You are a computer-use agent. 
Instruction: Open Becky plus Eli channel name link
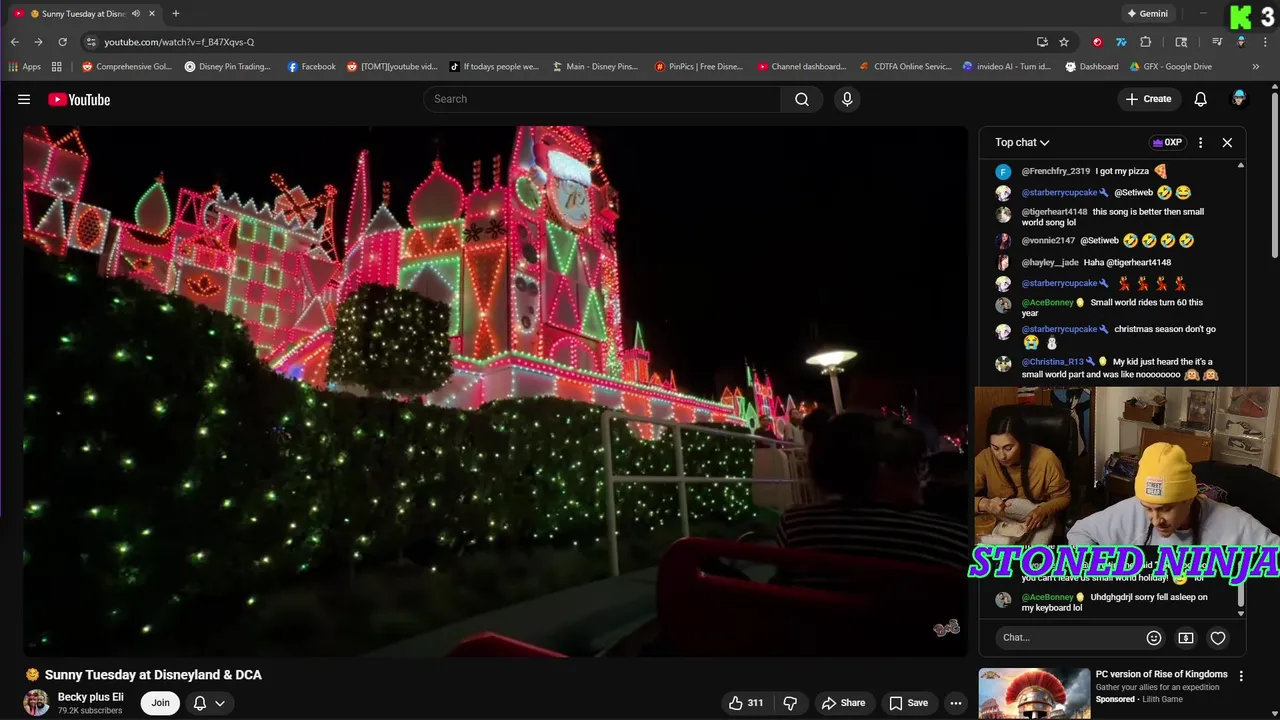click(x=91, y=697)
